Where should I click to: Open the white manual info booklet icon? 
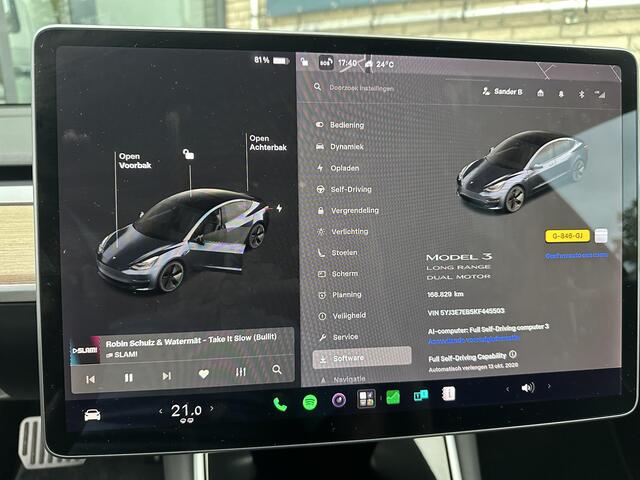tap(448, 394)
